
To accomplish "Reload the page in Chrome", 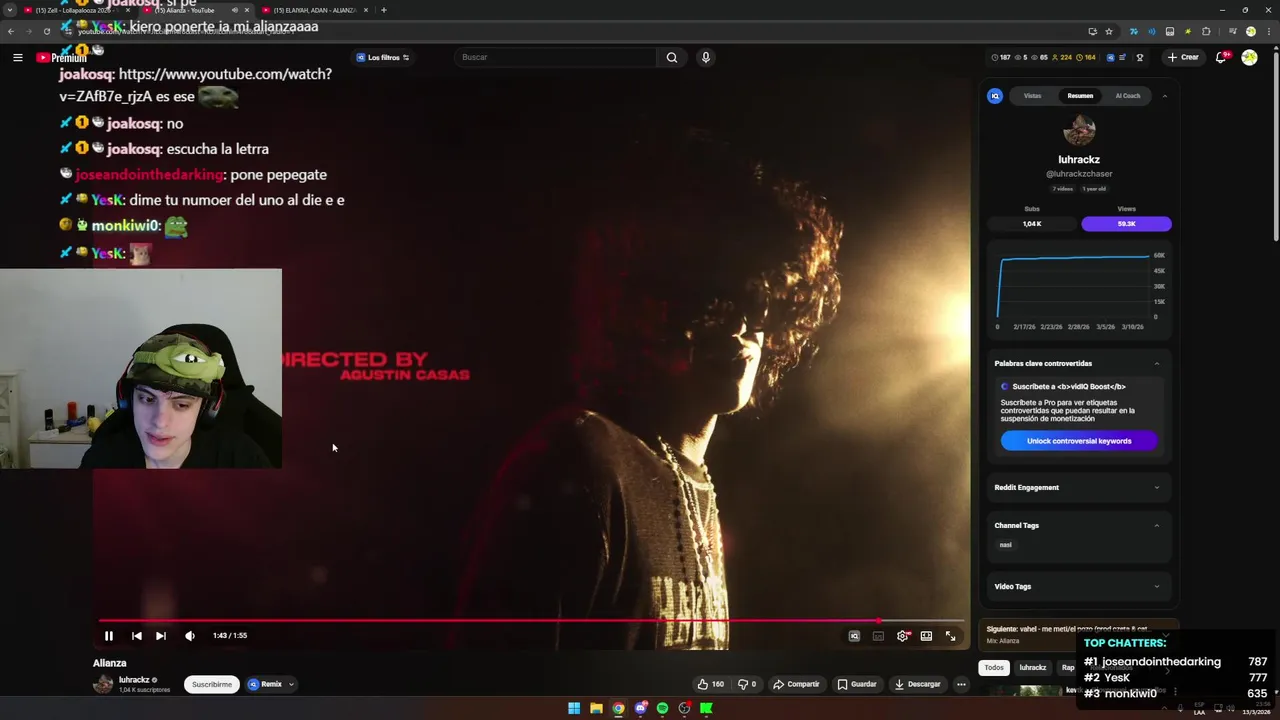I will coord(46,31).
